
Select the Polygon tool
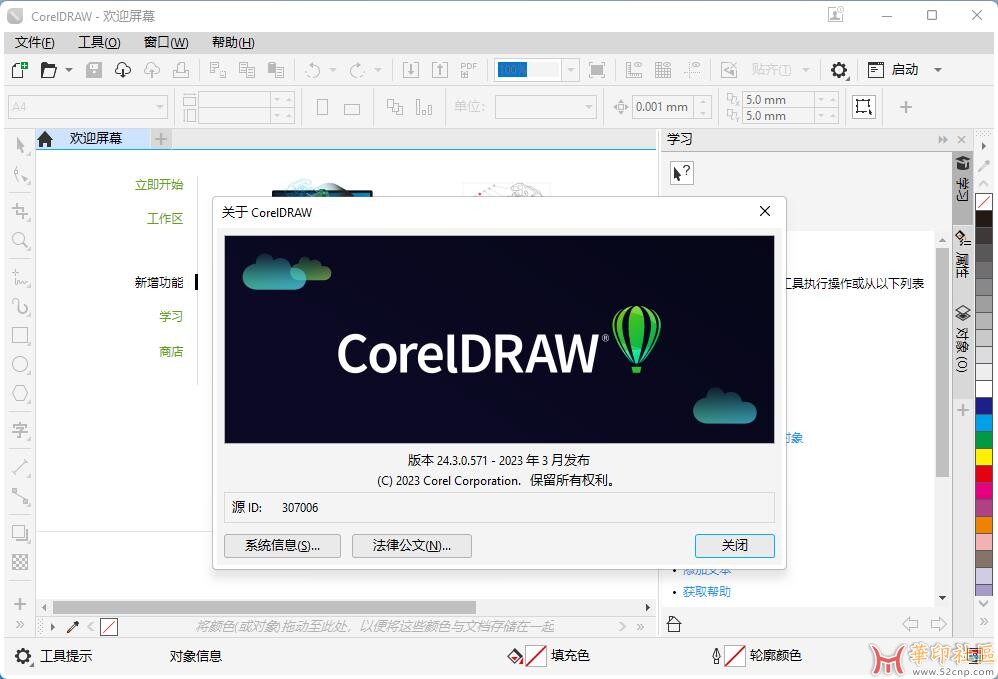tap(20, 393)
